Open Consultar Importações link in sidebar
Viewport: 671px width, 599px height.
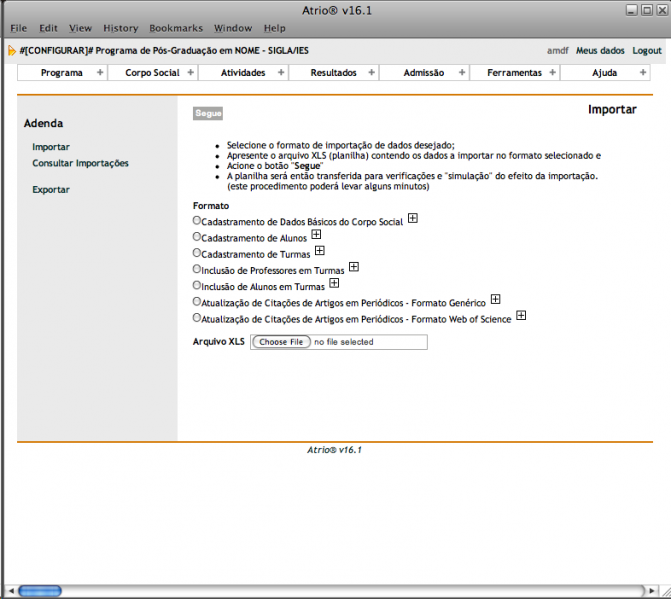click(80, 163)
